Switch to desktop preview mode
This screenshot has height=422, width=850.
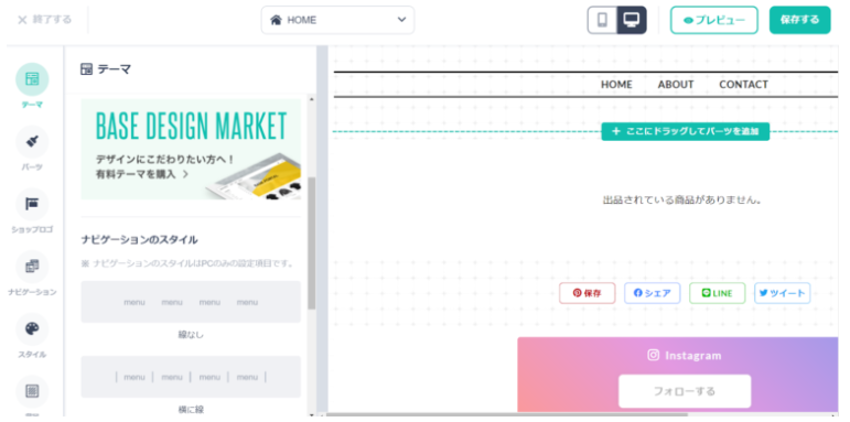tap(631, 20)
